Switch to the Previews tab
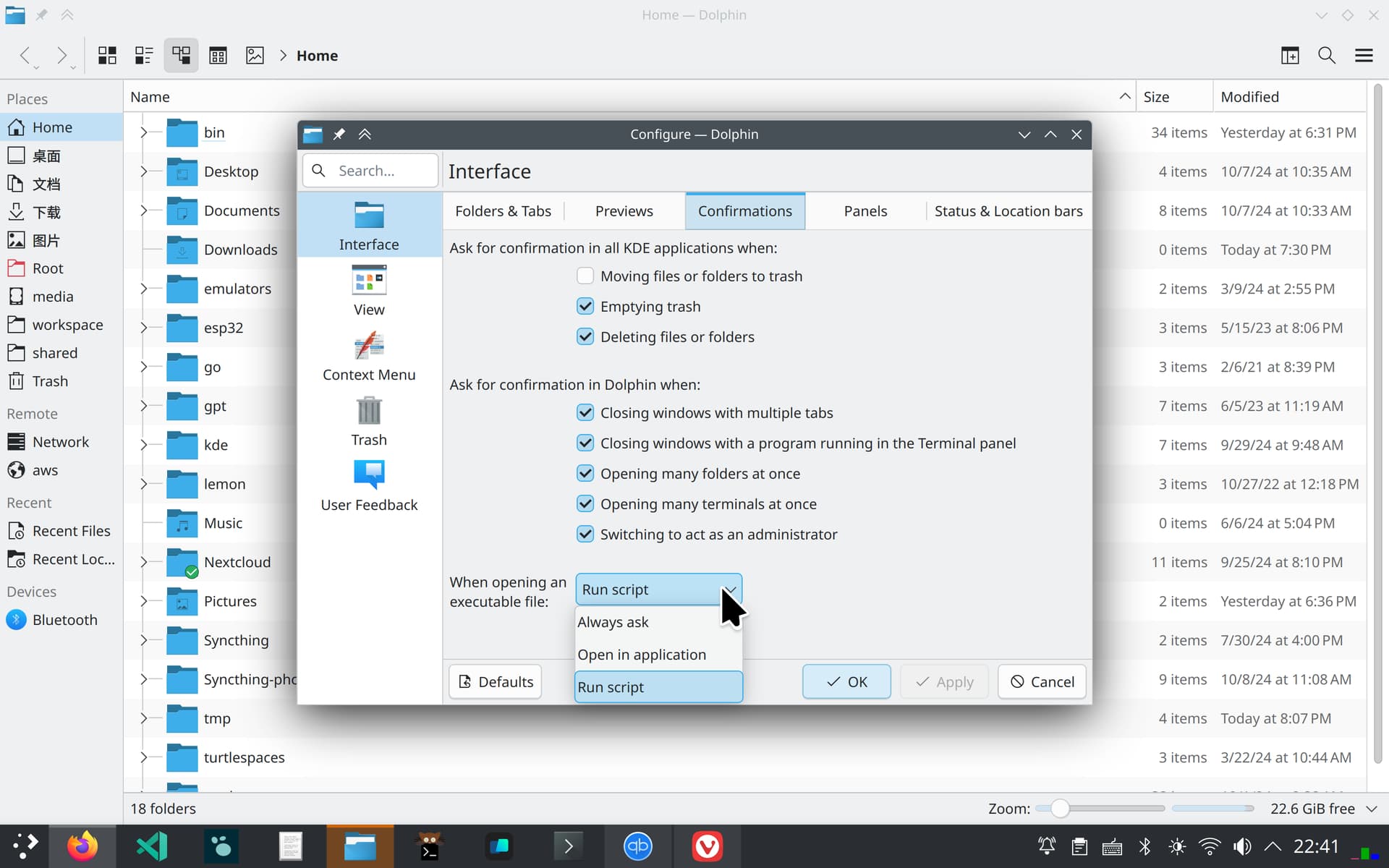This screenshot has height=868, width=1389. (x=624, y=211)
